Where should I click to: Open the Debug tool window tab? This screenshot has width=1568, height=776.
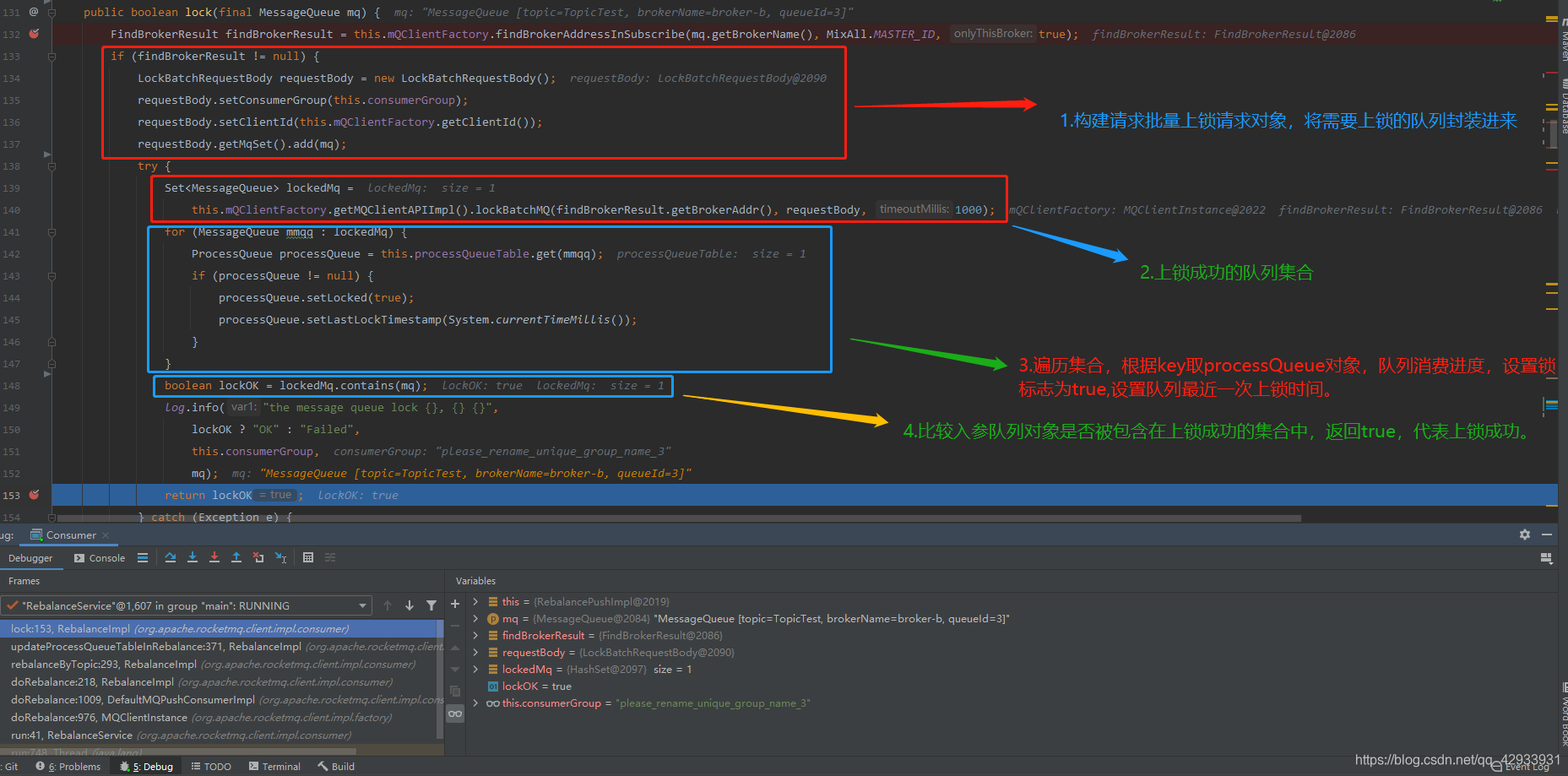point(147,767)
